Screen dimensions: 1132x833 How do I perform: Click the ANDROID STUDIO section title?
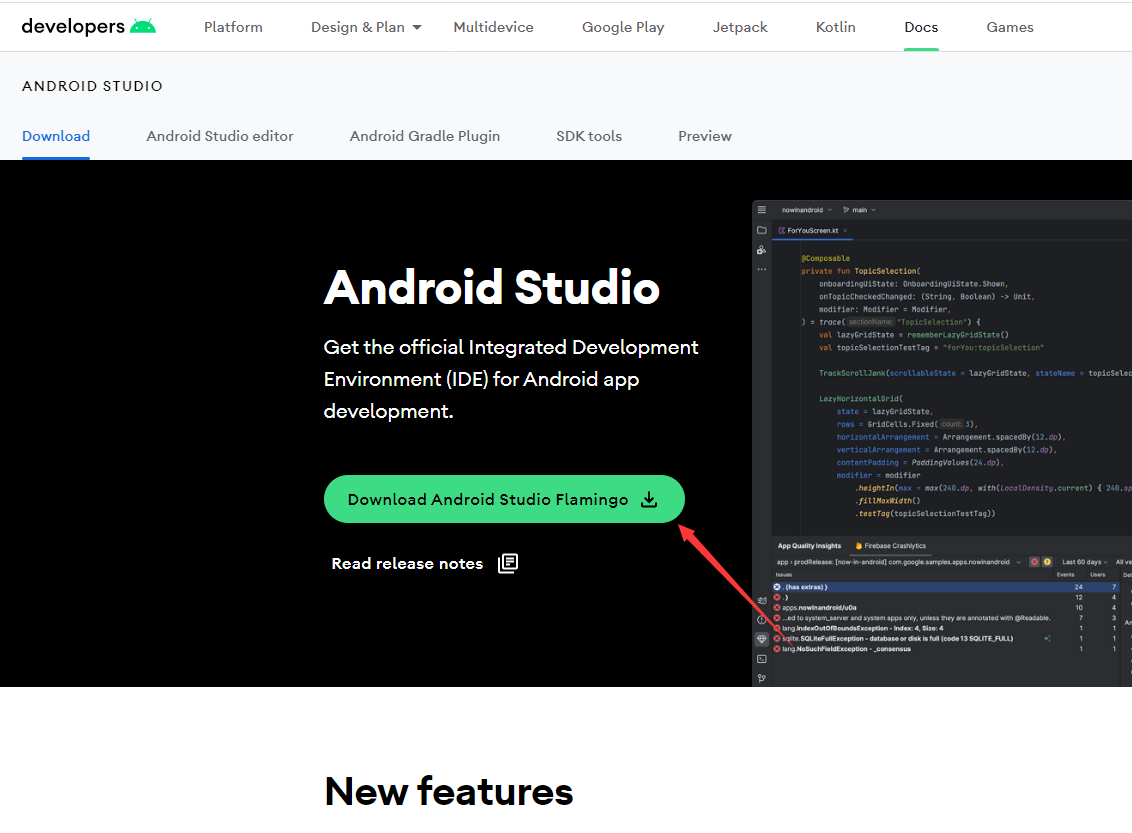[x=92, y=86]
